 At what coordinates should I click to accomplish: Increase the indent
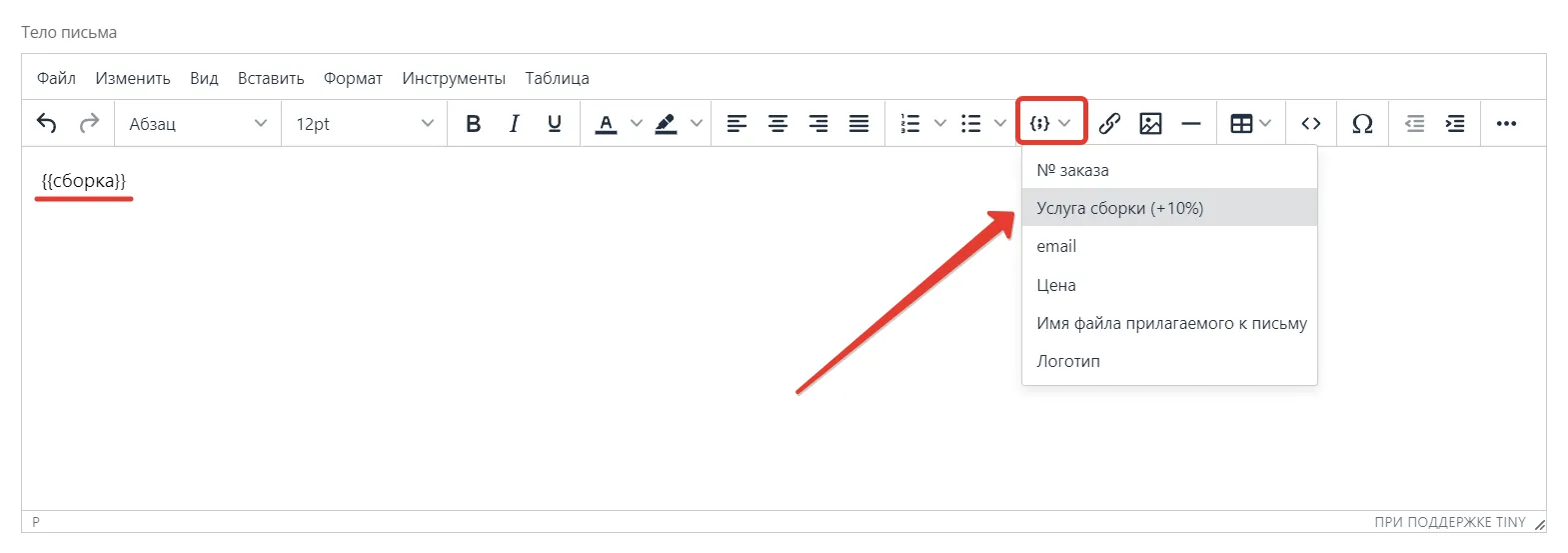[x=1455, y=123]
